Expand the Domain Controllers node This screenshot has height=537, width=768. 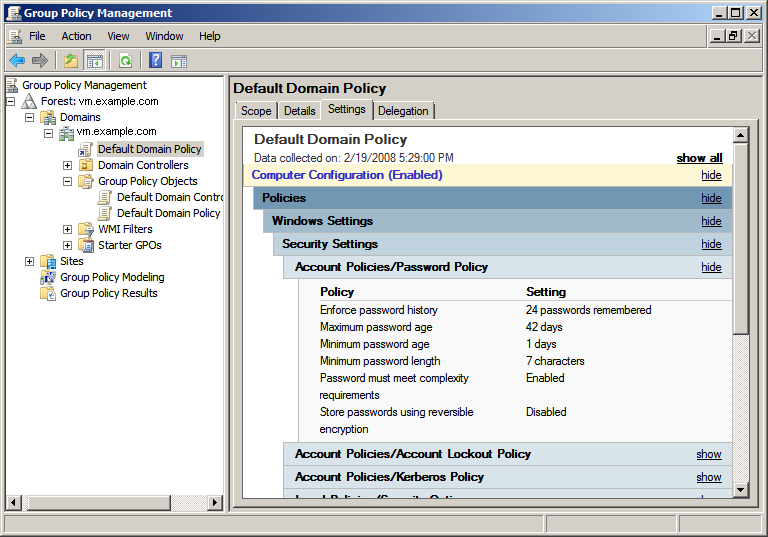click(68, 166)
